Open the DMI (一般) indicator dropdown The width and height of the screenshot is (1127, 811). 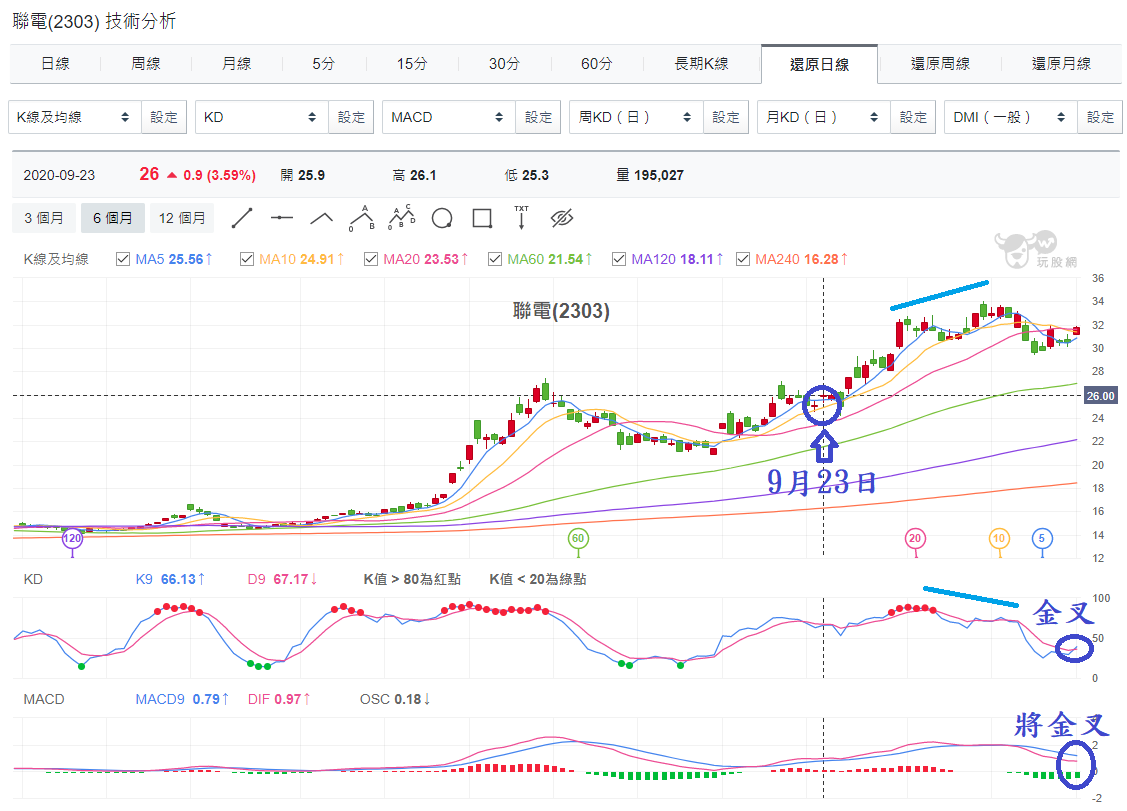coord(1011,117)
